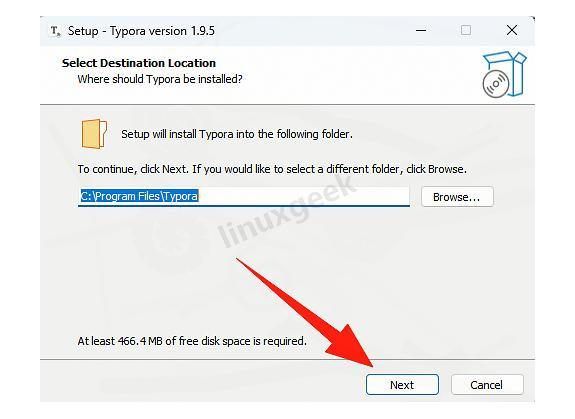Click the yellow folder icon
This screenshot has height=419, width=575.
click(x=94, y=134)
